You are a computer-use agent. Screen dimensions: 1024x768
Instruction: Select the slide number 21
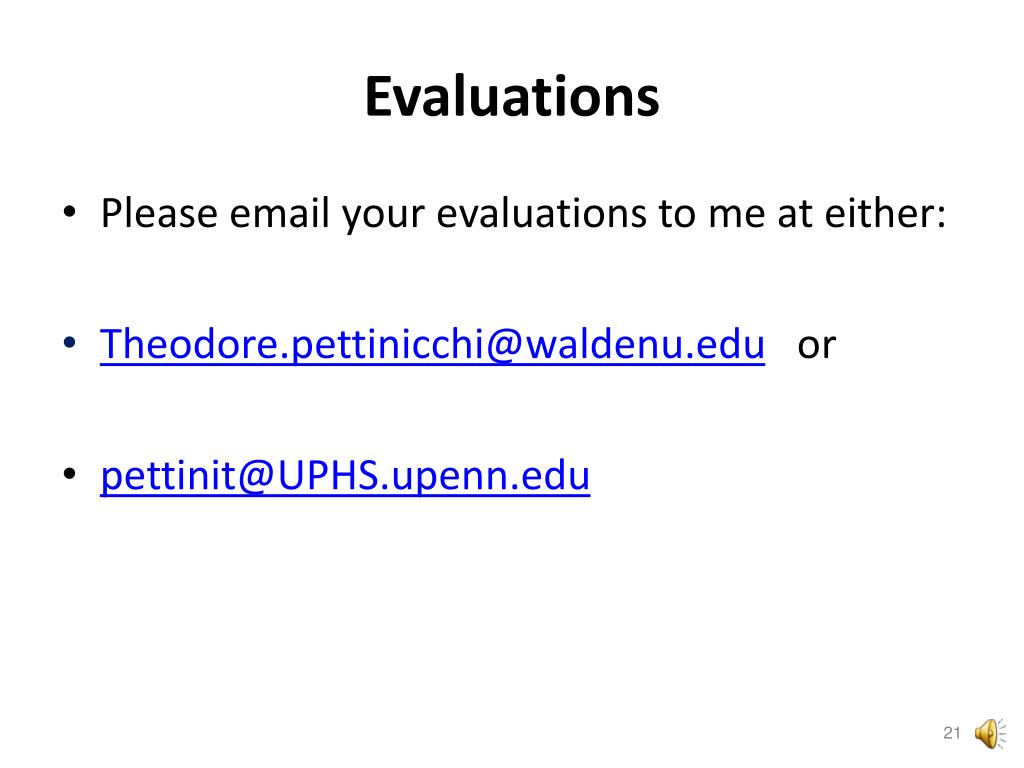coord(952,733)
